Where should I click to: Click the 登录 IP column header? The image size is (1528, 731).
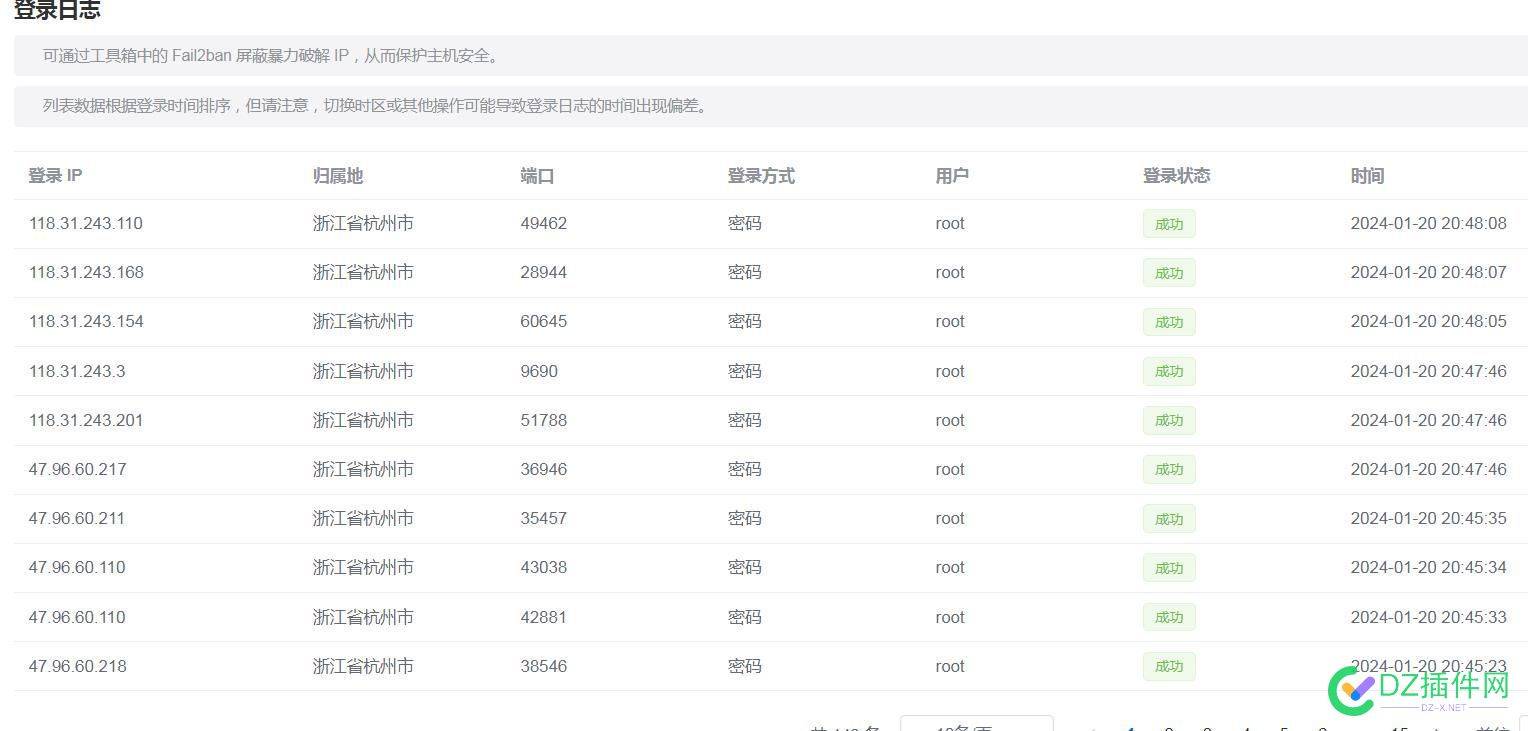pyautogui.click(x=55, y=176)
